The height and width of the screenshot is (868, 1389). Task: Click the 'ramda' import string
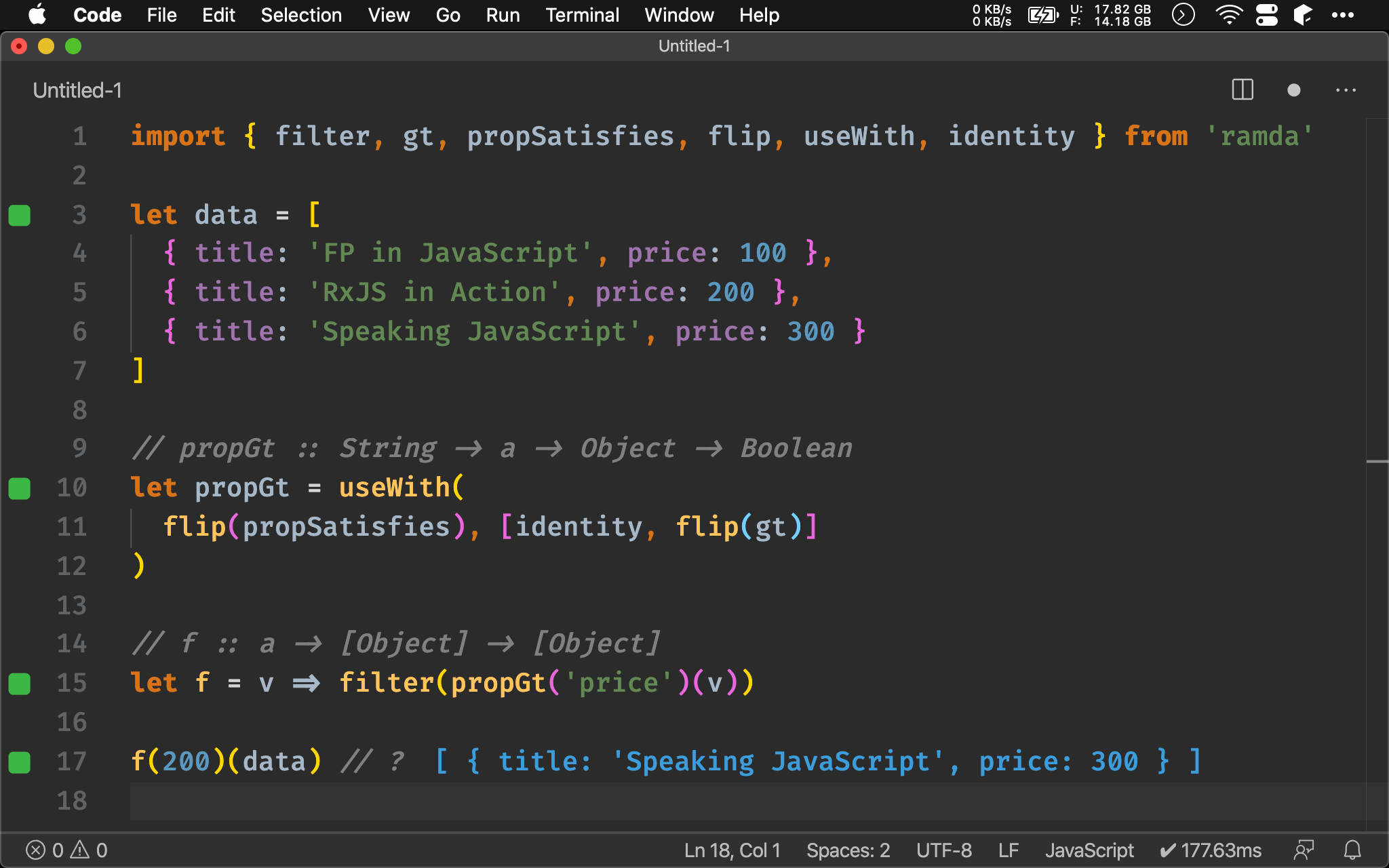click(1259, 136)
